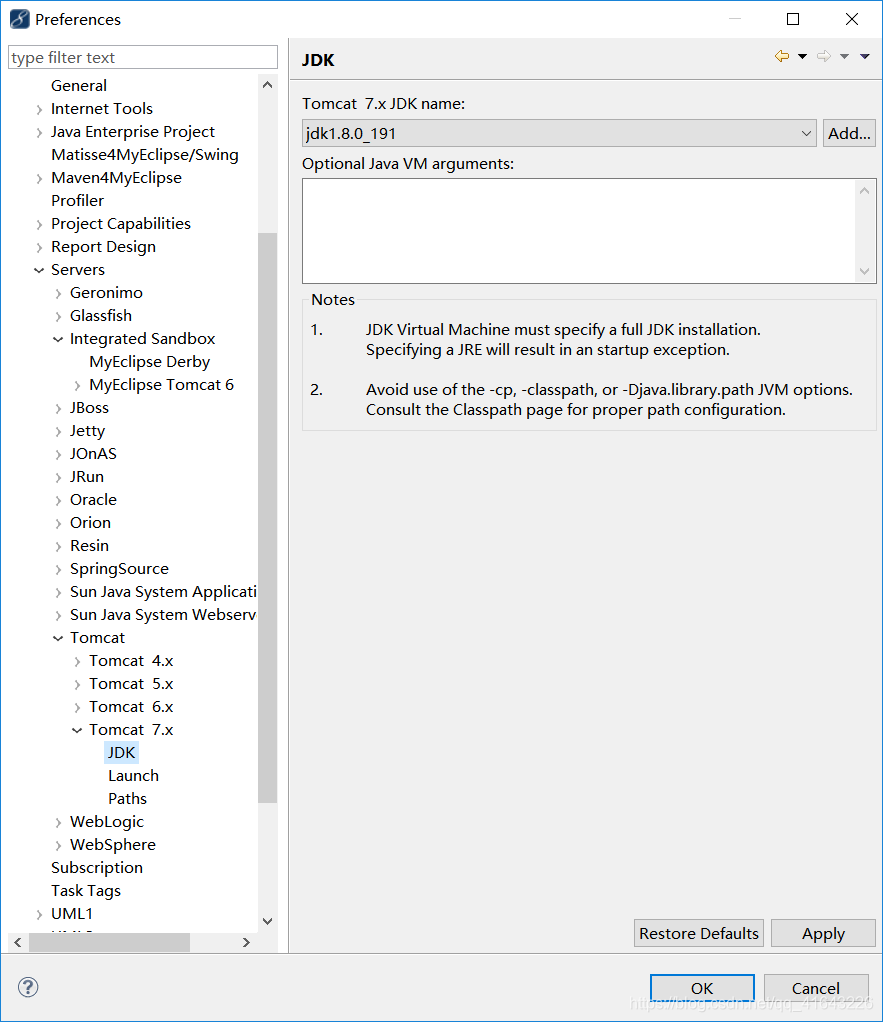
Task: Click the tree vertical scrollbar down arrow
Action: [x=267, y=921]
